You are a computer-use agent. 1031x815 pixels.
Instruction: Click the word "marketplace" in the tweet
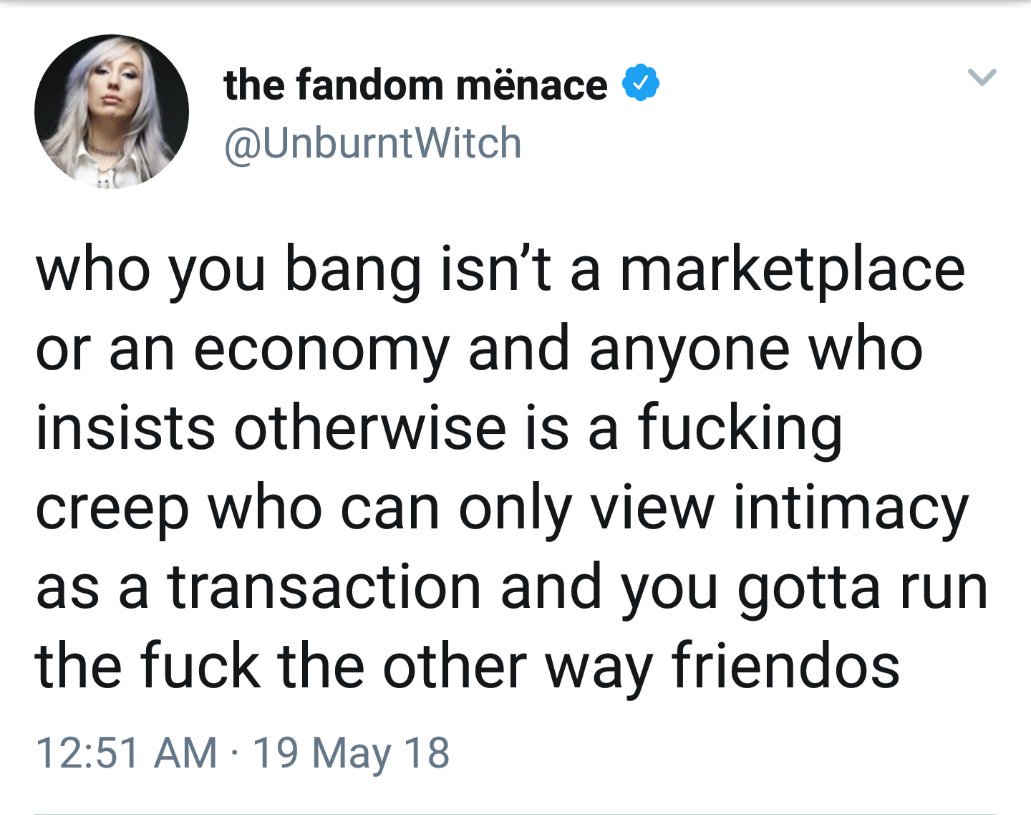[x=792, y=270]
